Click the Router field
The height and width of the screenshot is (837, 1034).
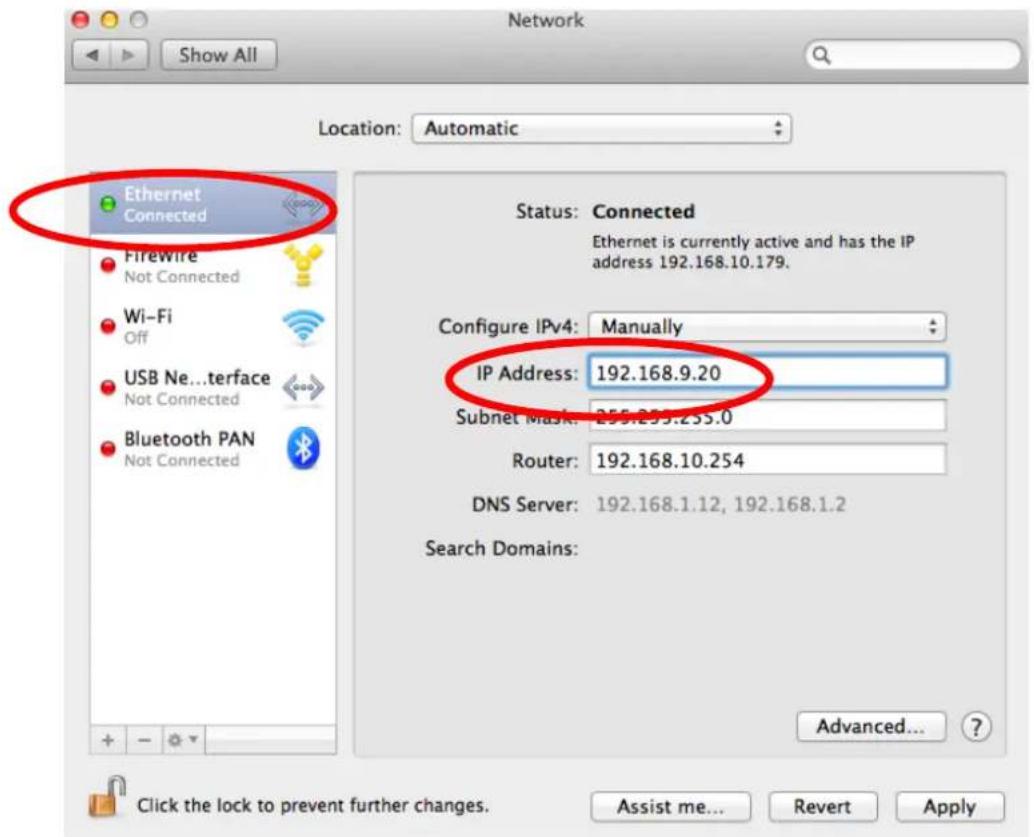click(x=768, y=460)
